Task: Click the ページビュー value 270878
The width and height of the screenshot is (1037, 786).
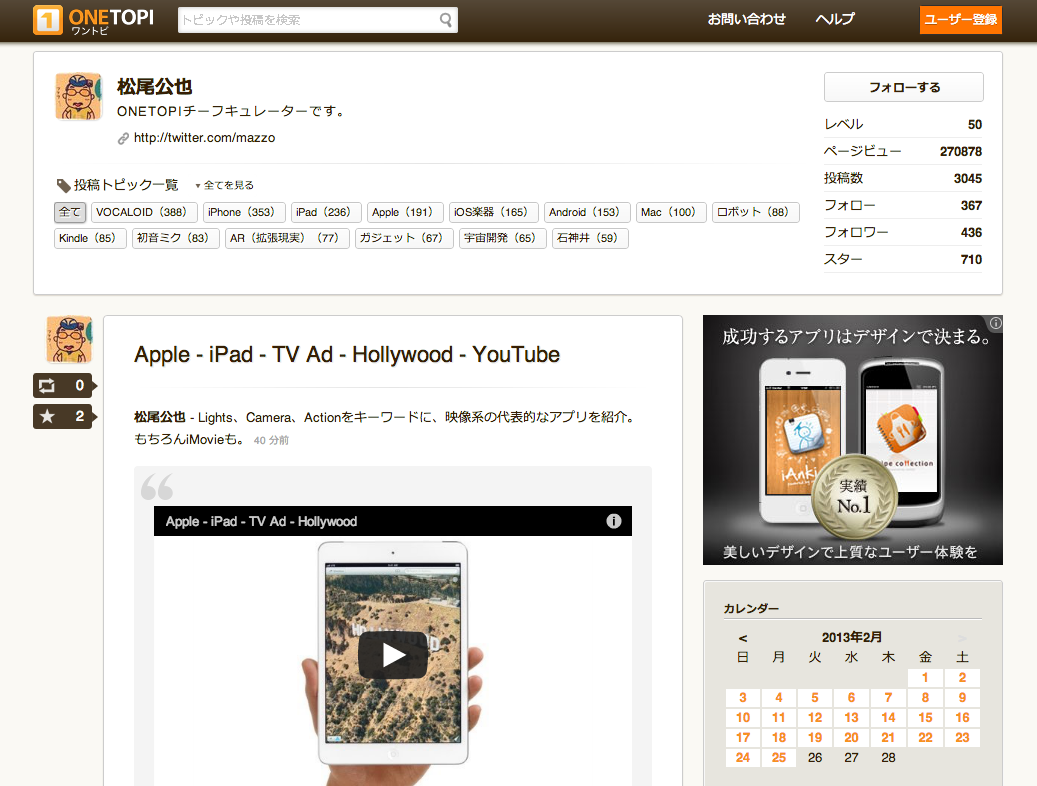Action: (961, 152)
